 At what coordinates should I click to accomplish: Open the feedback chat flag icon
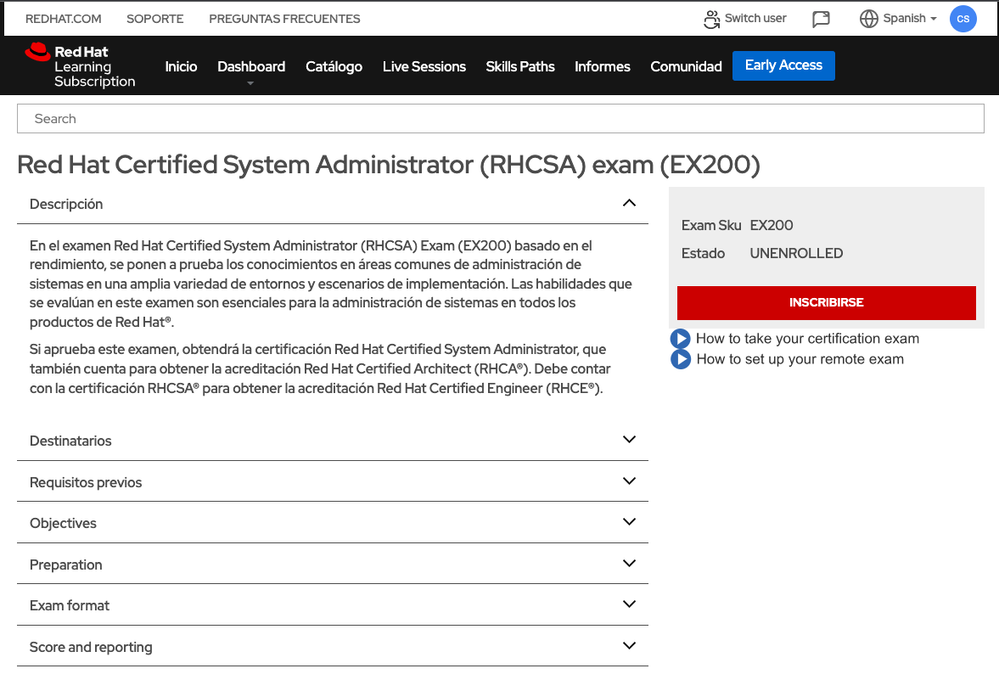[821, 19]
